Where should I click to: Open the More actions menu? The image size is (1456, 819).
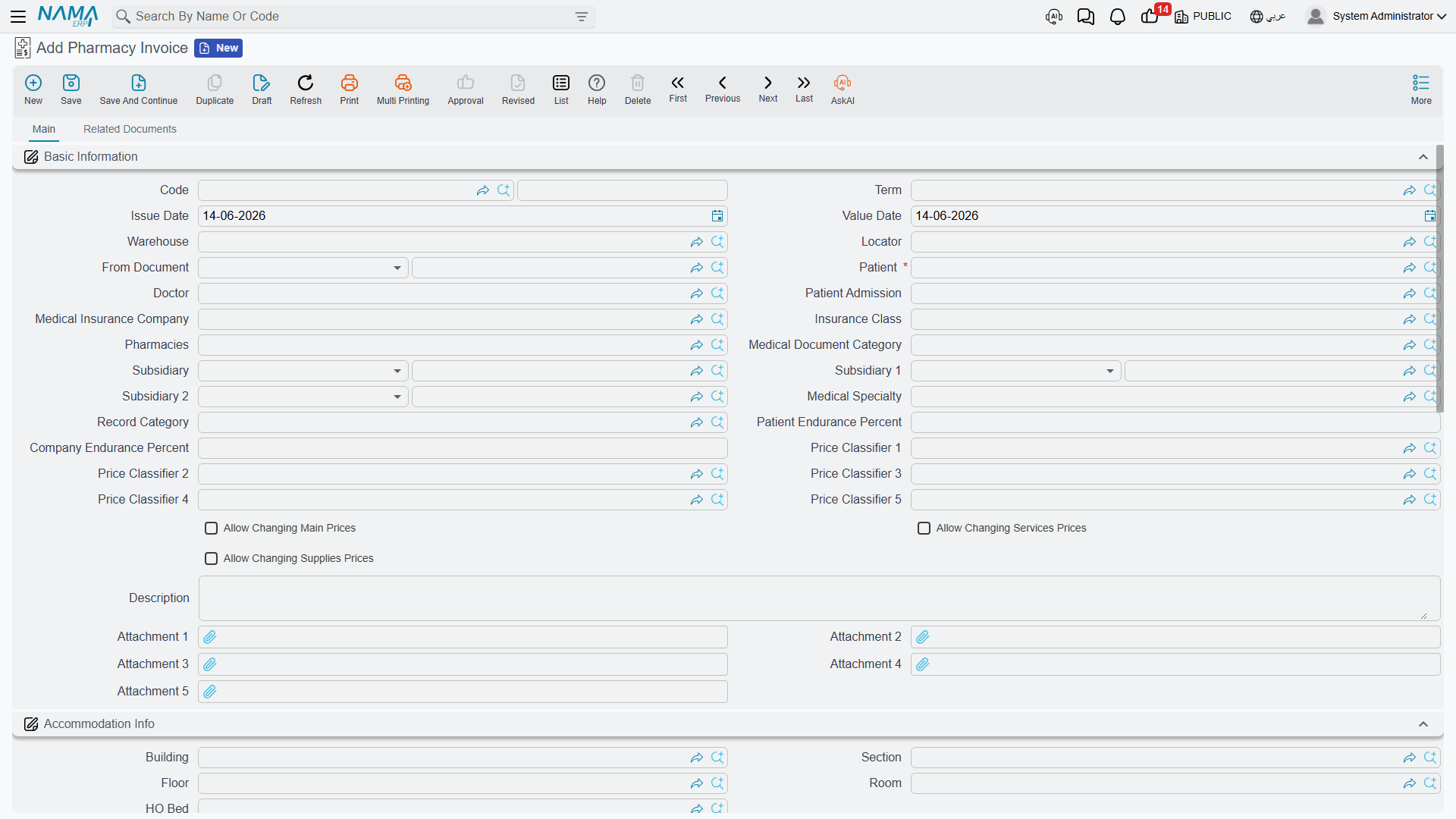tap(1421, 89)
